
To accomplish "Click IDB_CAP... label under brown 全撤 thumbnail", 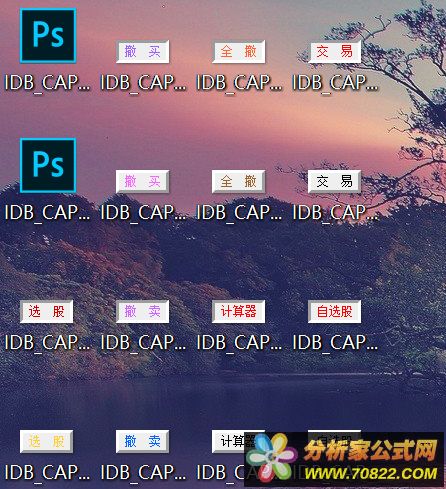I will (x=239, y=213).
